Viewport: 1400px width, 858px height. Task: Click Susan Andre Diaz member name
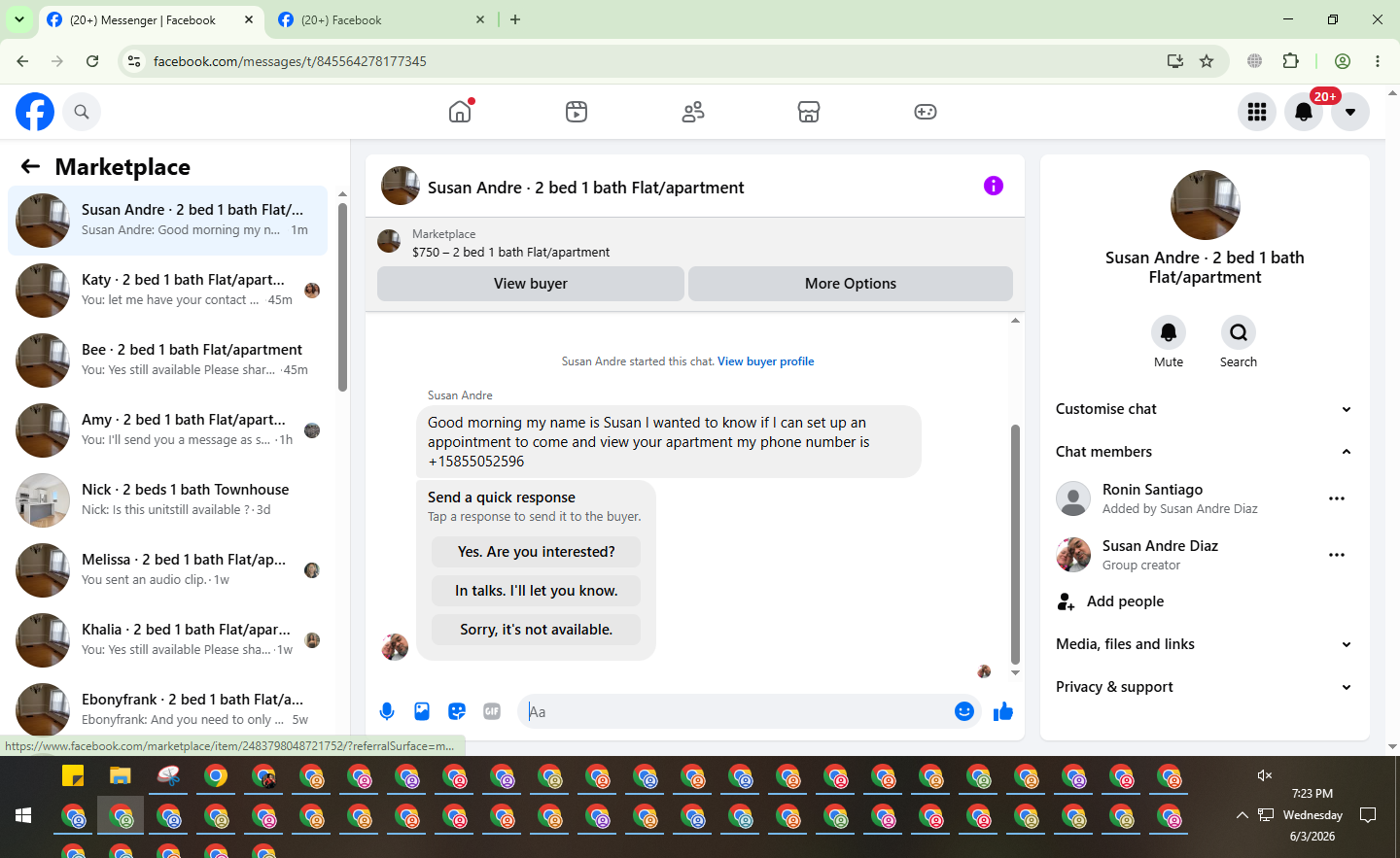(x=1160, y=546)
